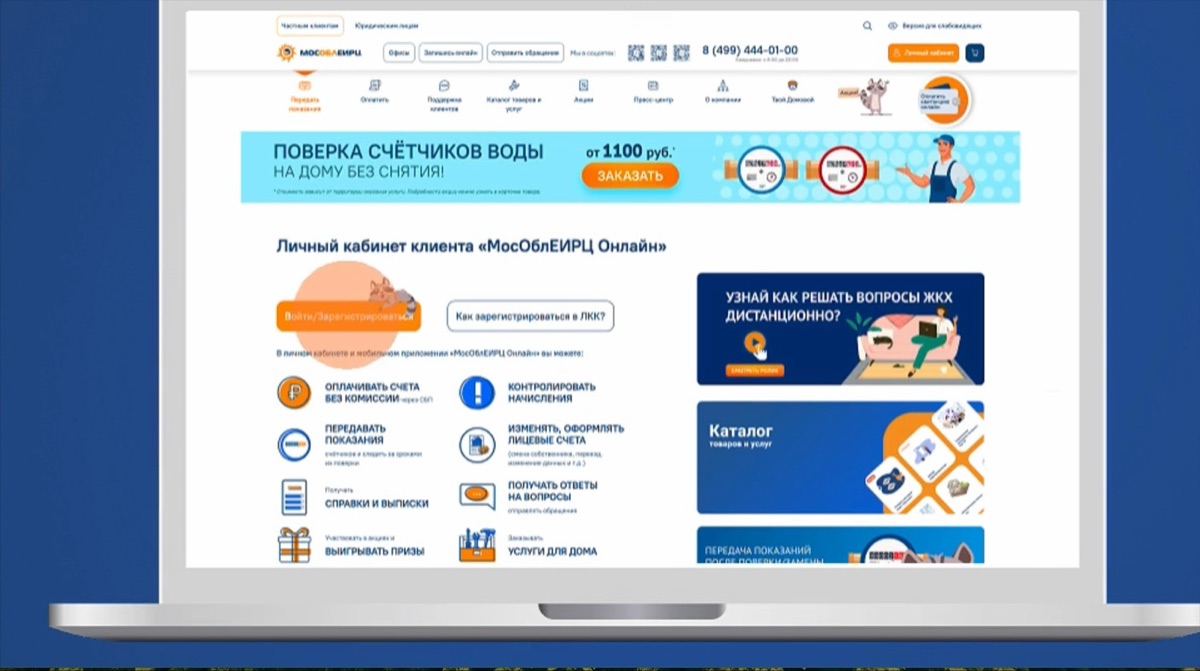1200x671 pixels.
Task: Click the Запишись онлайн button
Action: (x=451, y=53)
